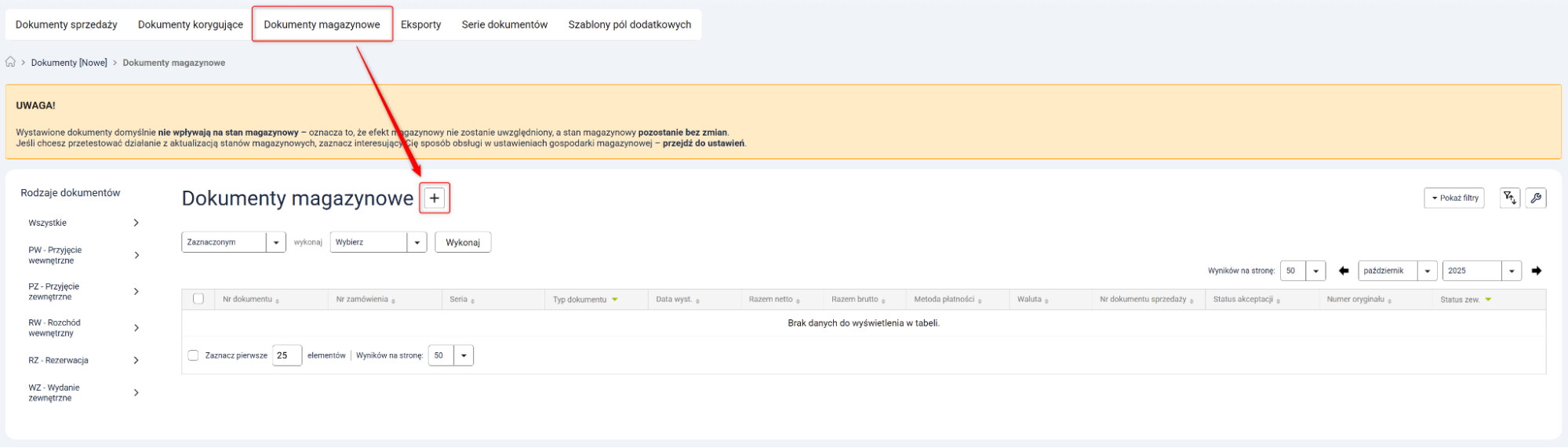The height and width of the screenshot is (448, 1568).
Task: Check the 'Zaznacz pierwsze' checkbox
Action: point(193,355)
